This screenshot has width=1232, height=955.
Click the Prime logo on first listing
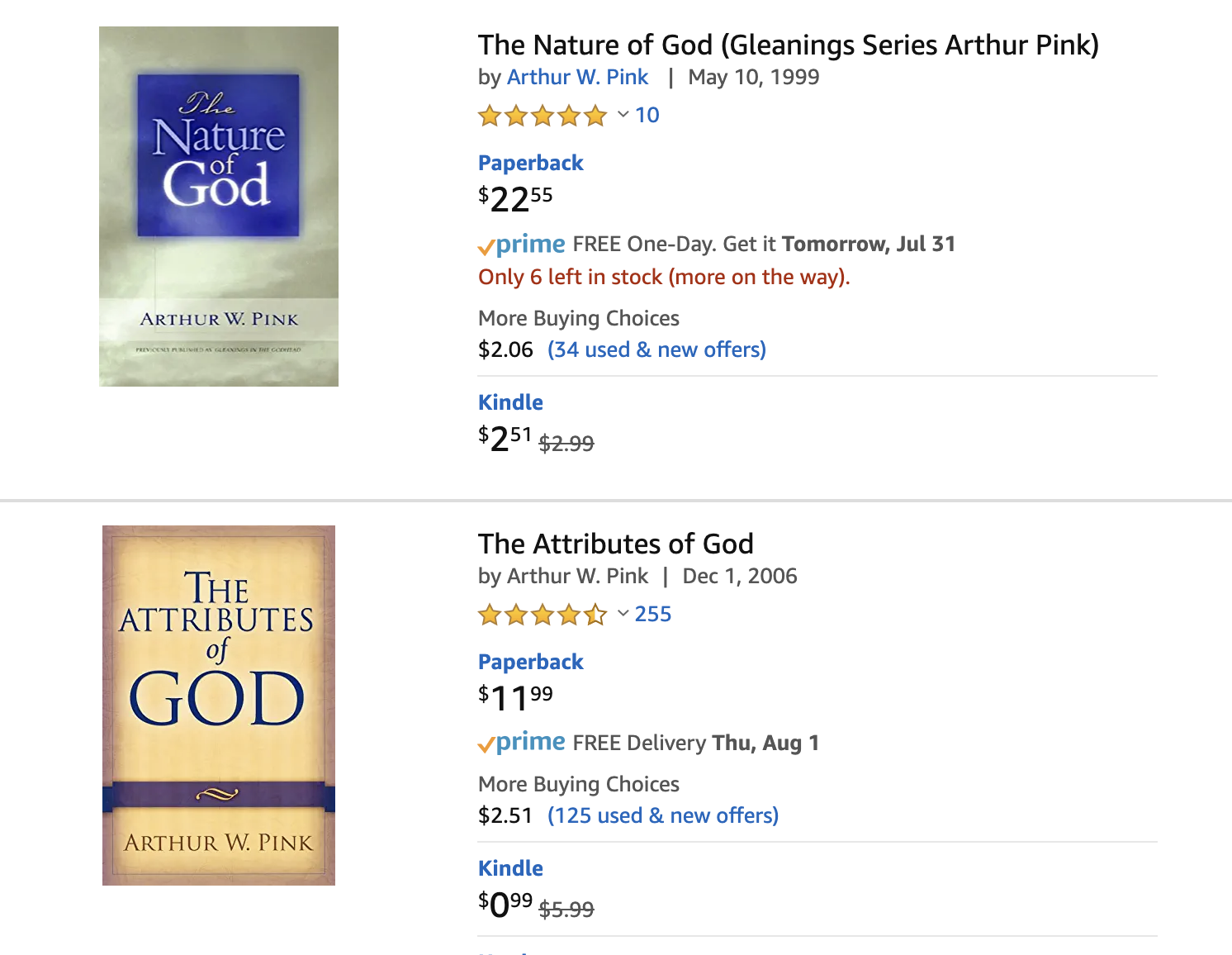click(x=522, y=245)
